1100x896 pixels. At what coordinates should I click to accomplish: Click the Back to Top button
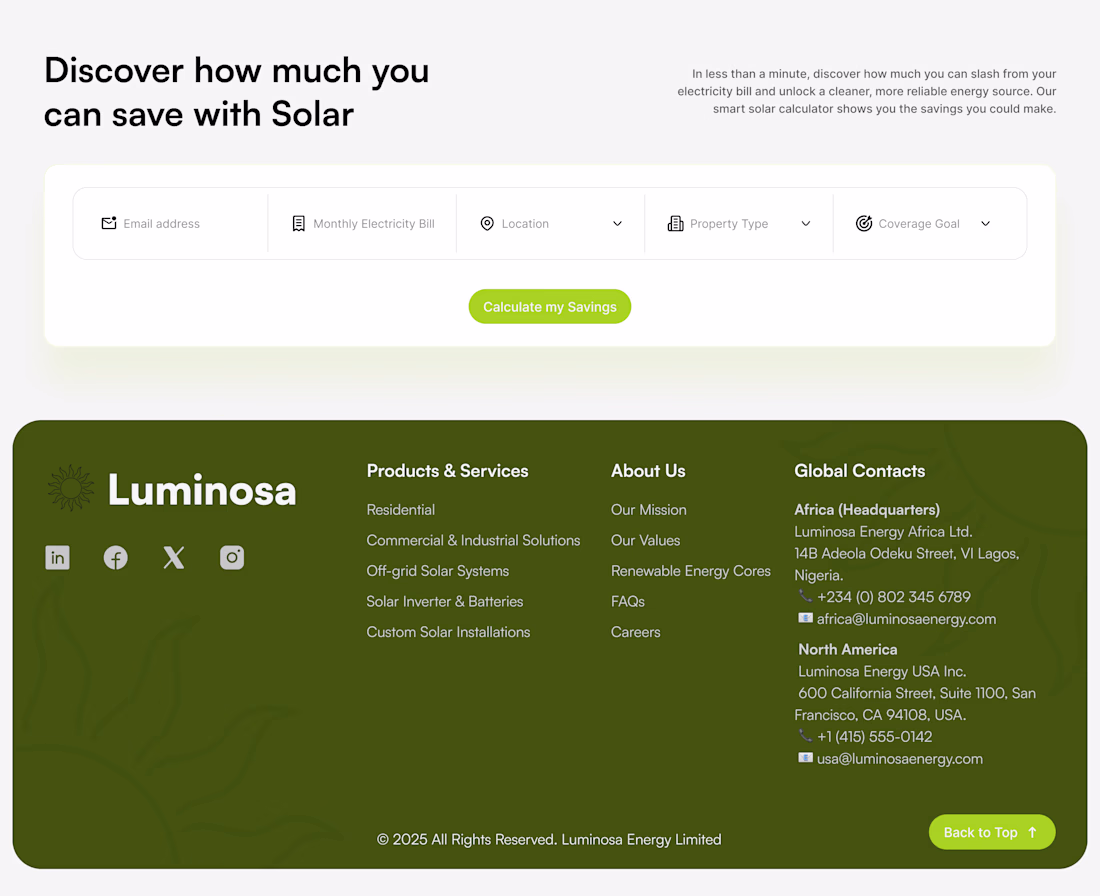coord(992,832)
